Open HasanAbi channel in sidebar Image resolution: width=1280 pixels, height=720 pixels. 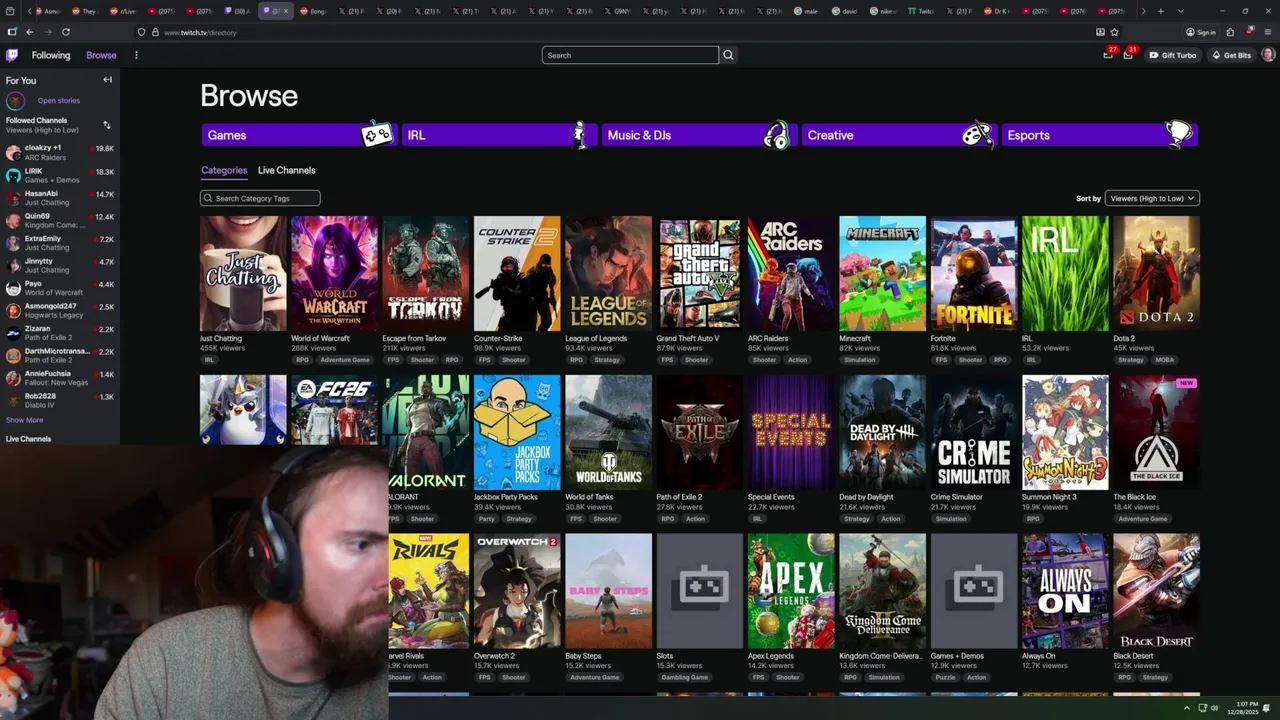(x=59, y=198)
